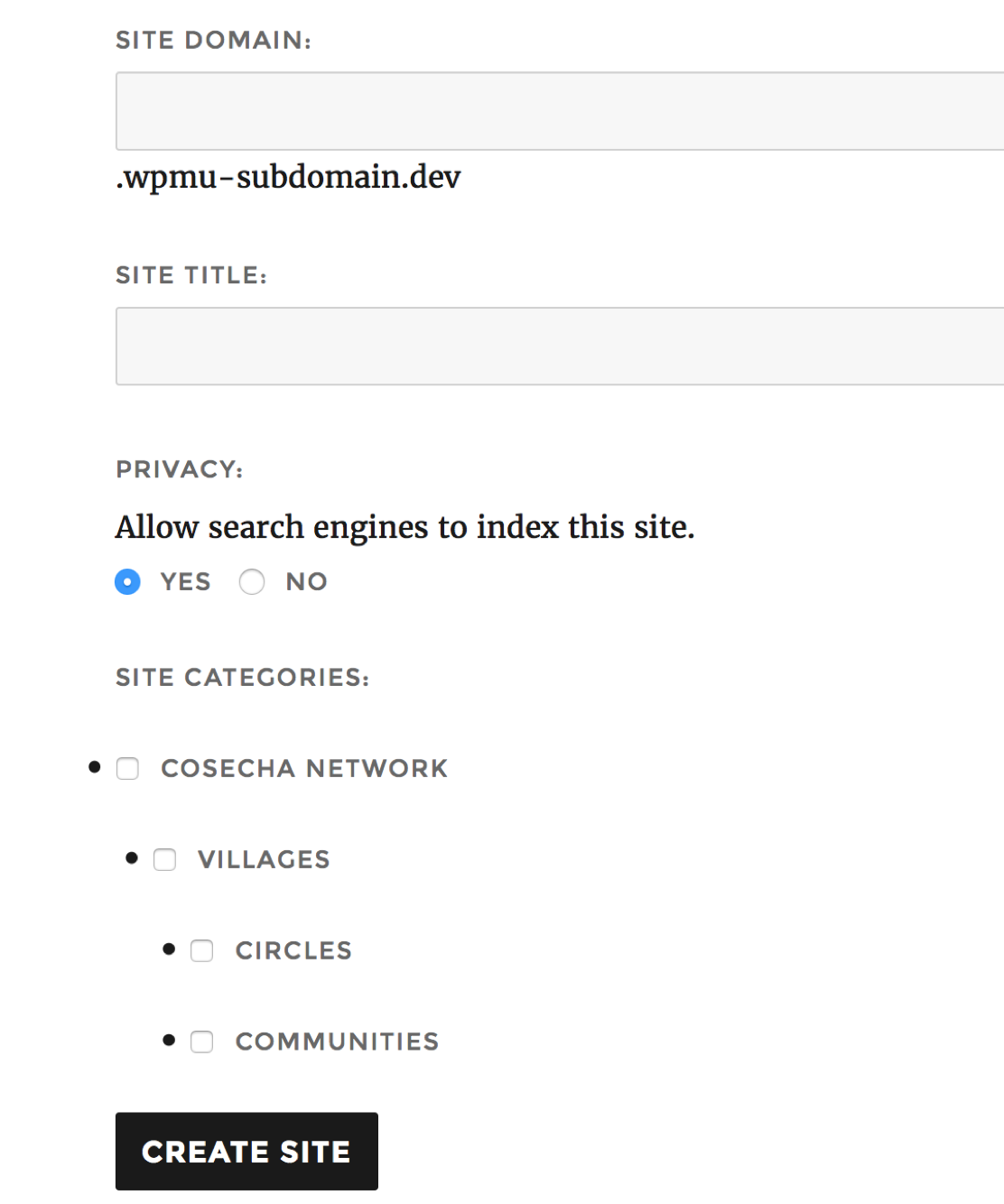
Task: Click the PRIVACY section label
Action: tap(179, 469)
